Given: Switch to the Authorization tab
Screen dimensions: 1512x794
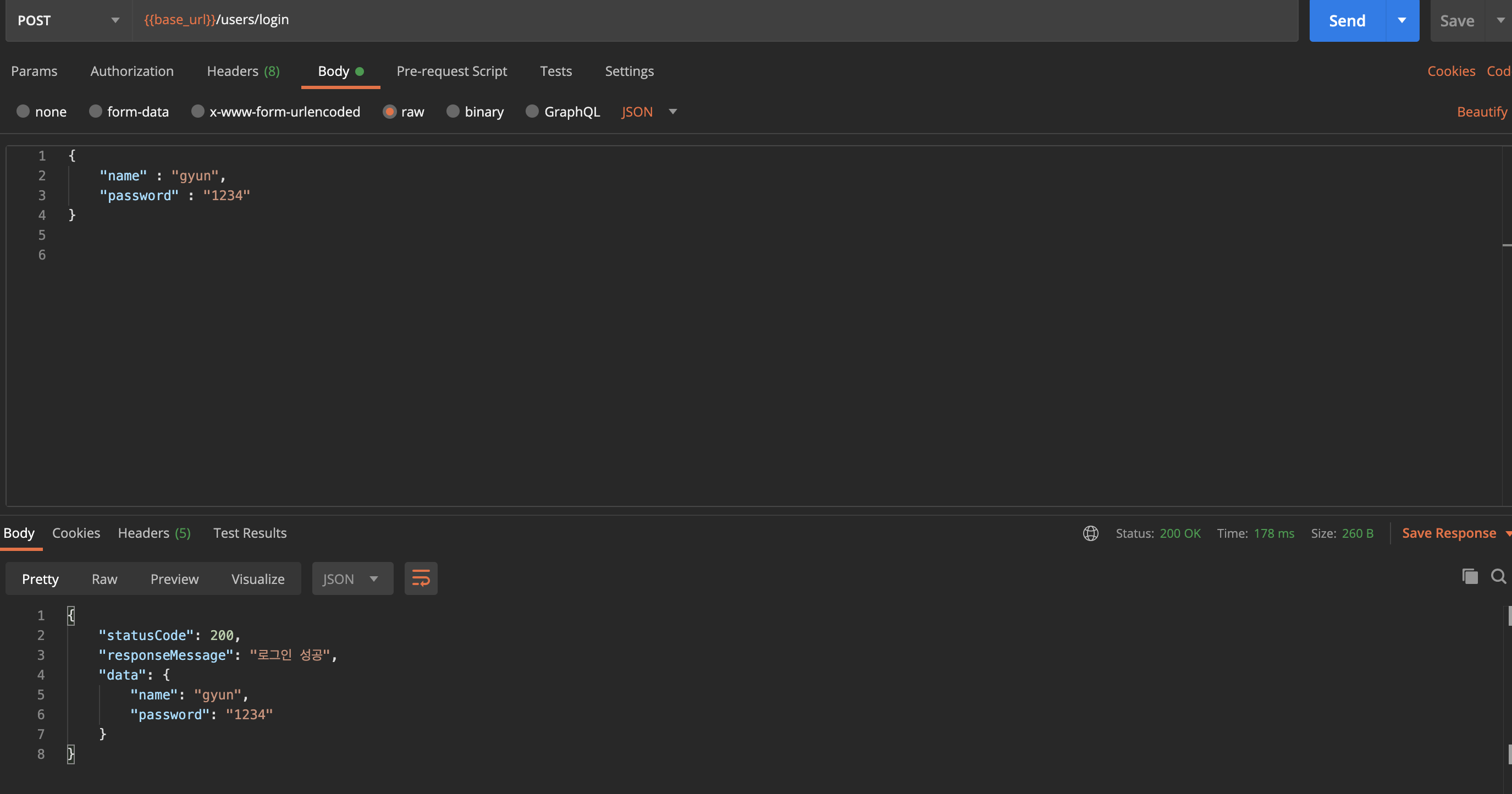Looking at the screenshot, I should tap(131, 71).
